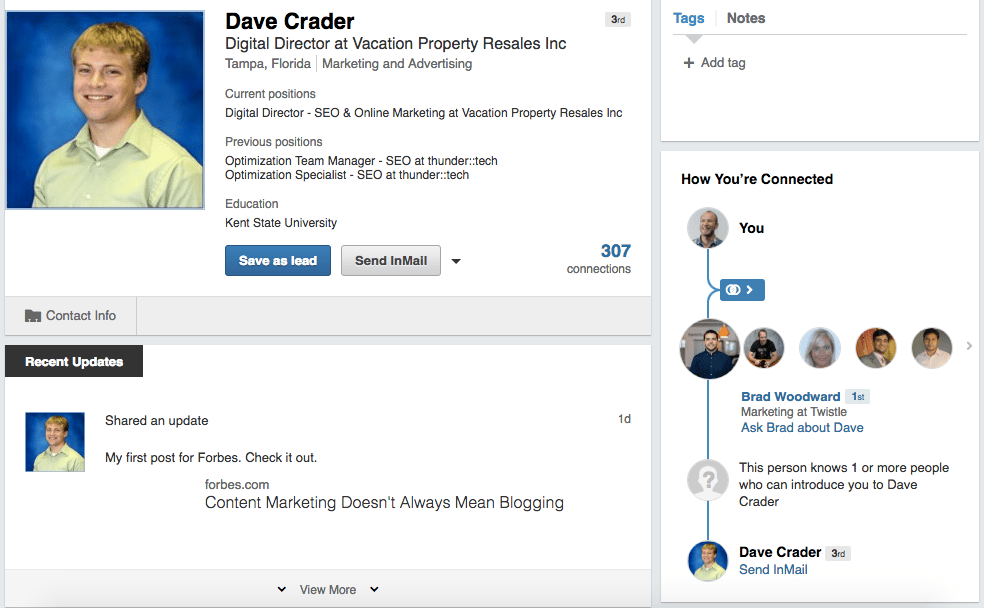The height and width of the screenshot is (608, 984).
Task: Click Dave Crader's small avatar in How You're Connected
Action: 708,561
